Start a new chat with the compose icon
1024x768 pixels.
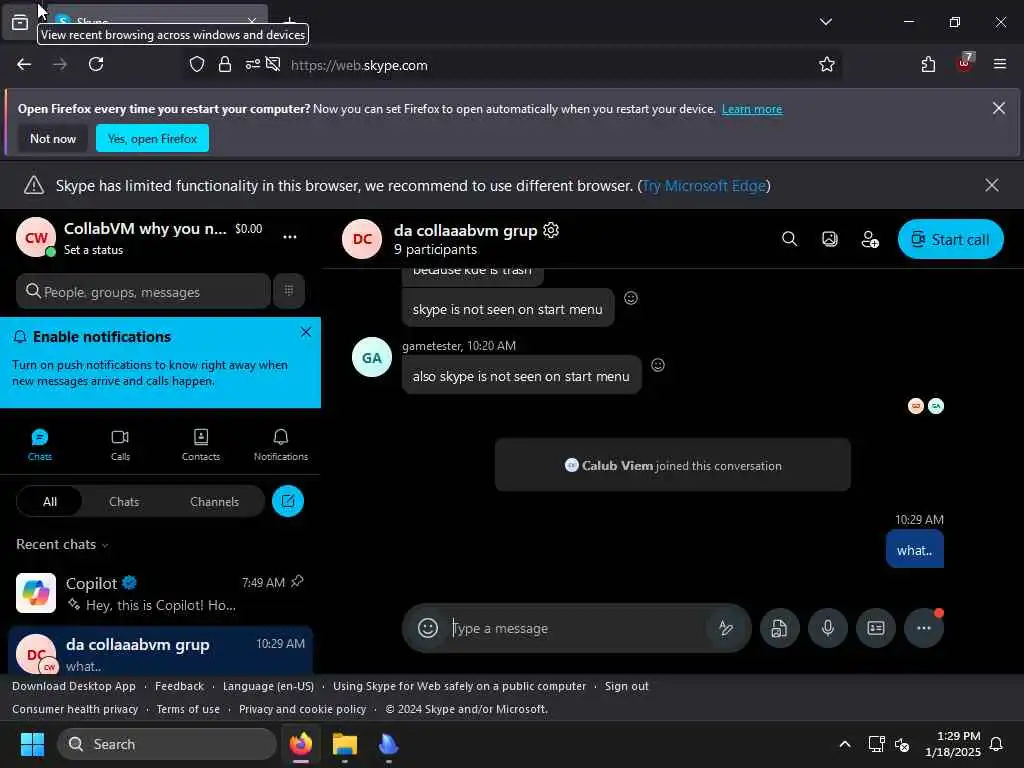(288, 502)
